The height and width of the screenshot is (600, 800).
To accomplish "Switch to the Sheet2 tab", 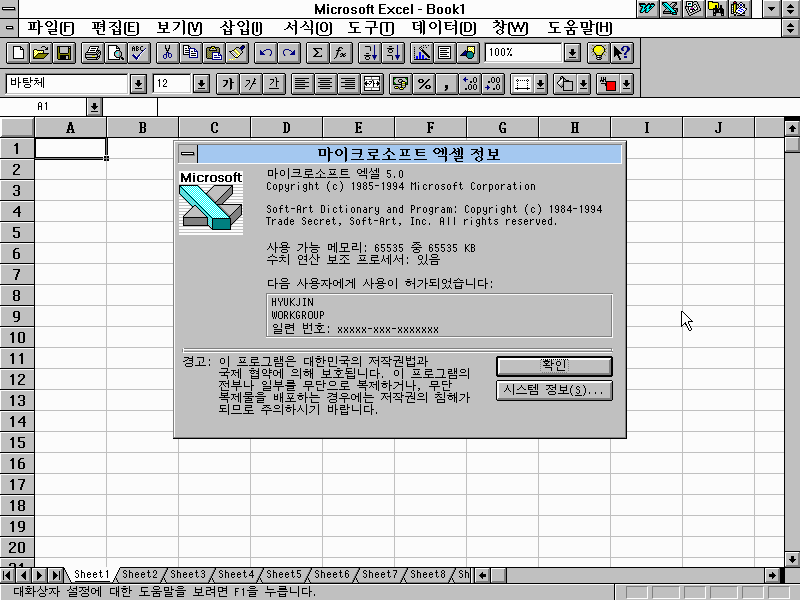I will [x=140, y=574].
